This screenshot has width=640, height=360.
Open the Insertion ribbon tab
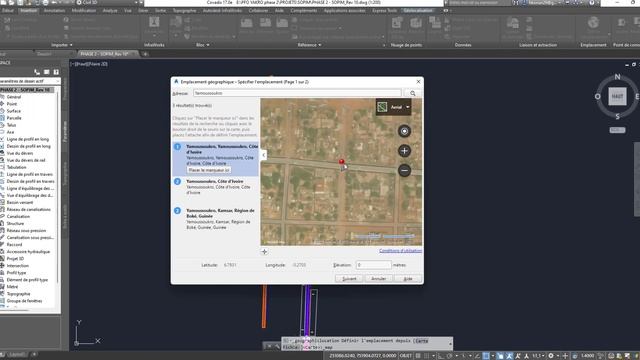(x=29, y=11)
